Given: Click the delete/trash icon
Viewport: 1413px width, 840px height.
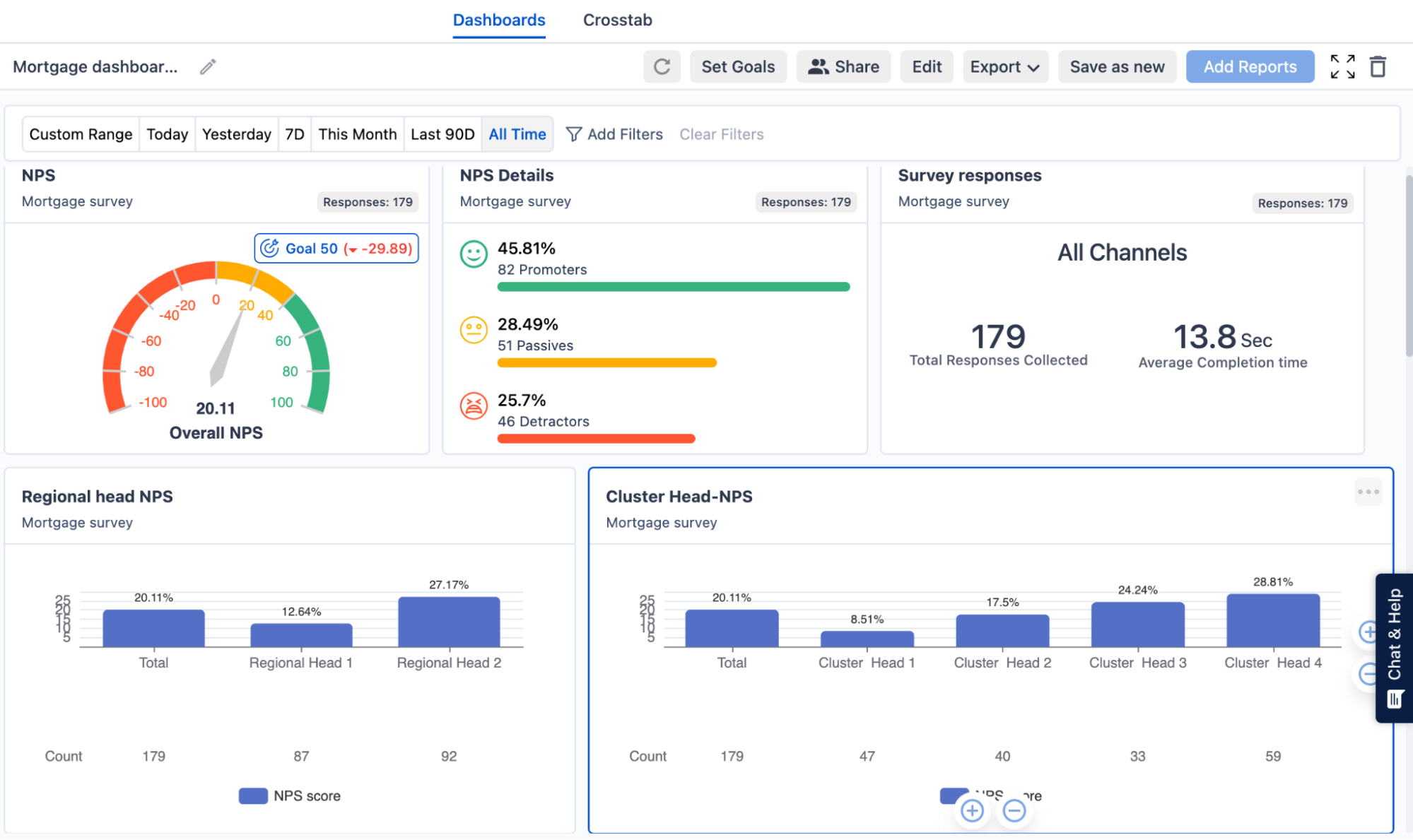Looking at the screenshot, I should (1378, 67).
